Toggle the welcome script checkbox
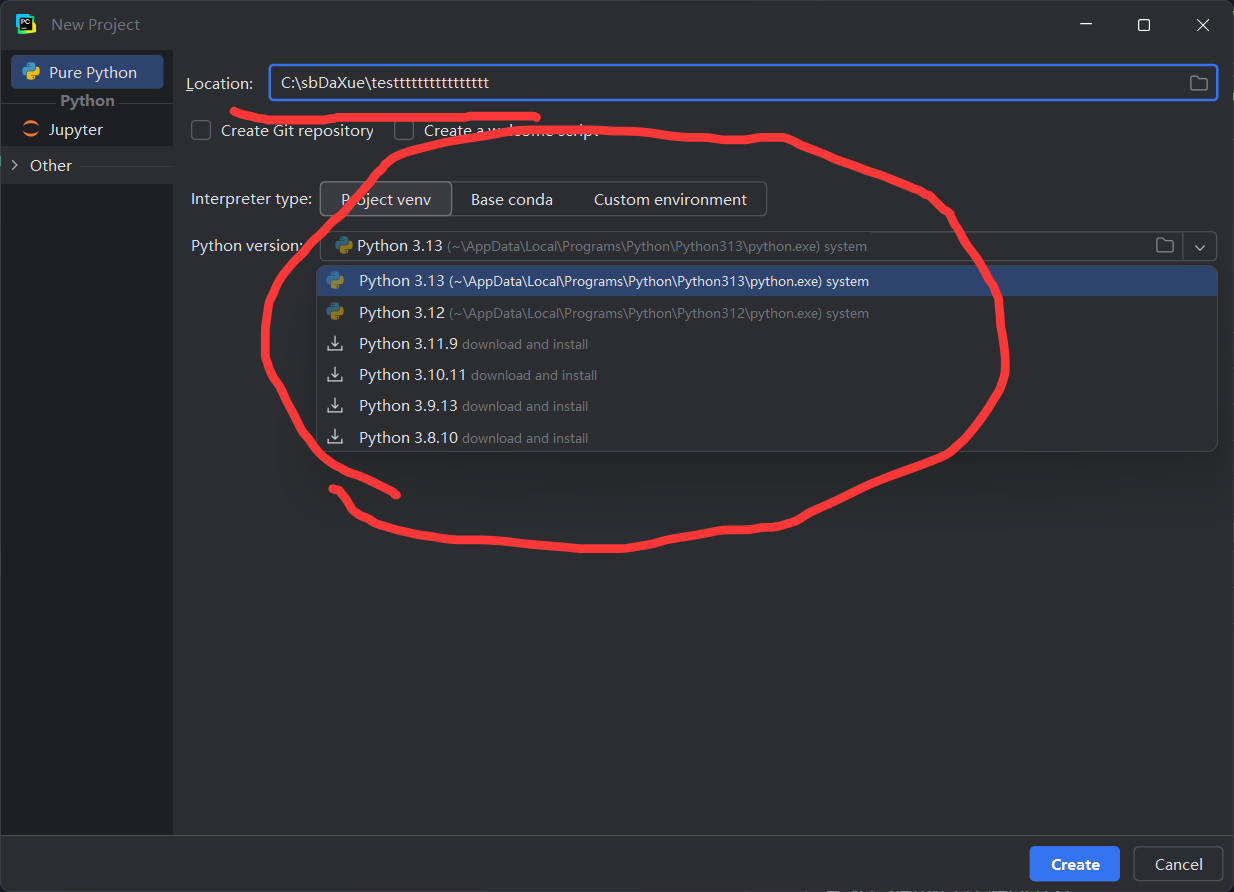Image resolution: width=1234 pixels, height=892 pixels. (x=404, y=131)
